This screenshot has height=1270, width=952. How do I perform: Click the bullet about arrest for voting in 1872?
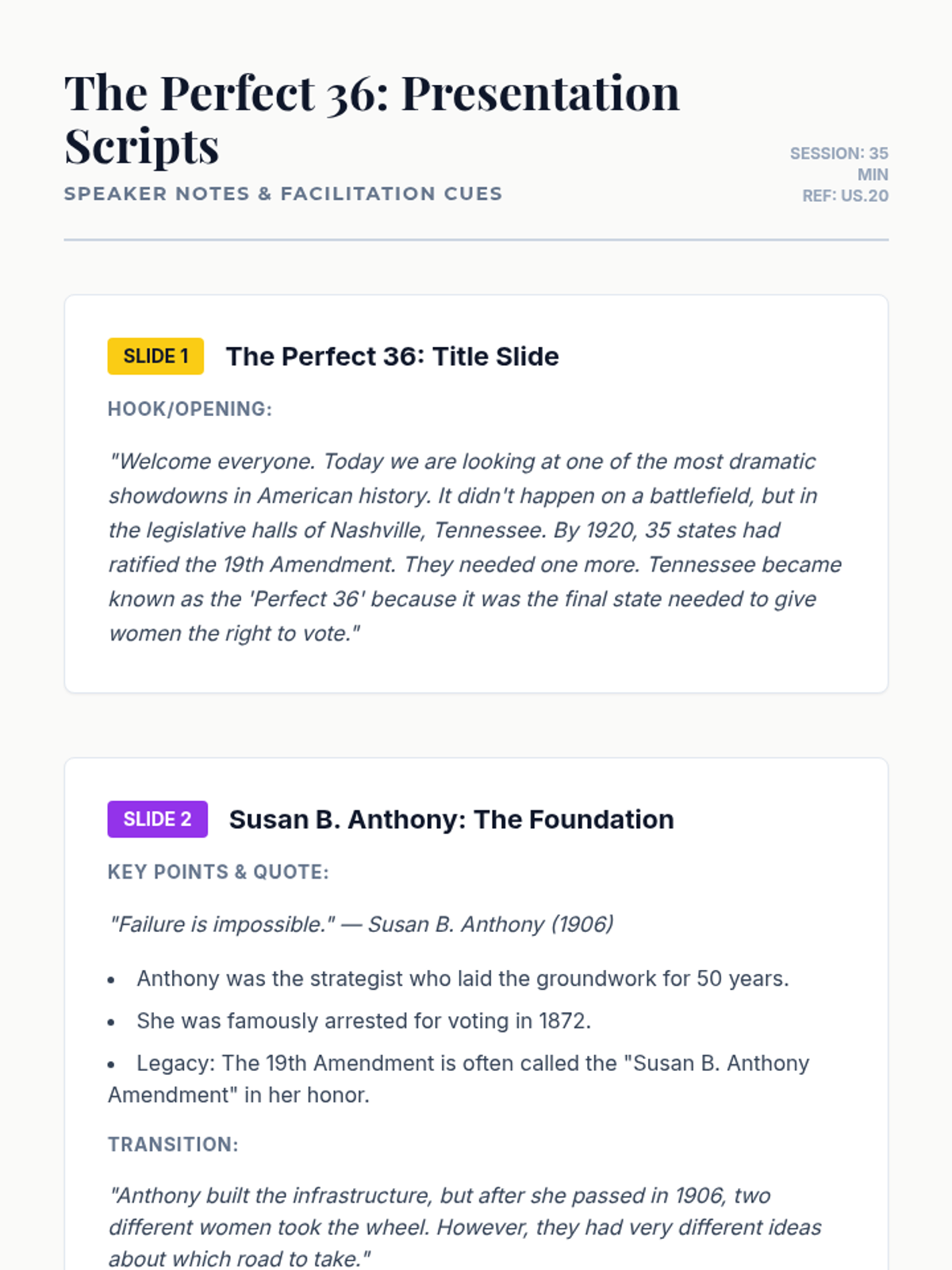(x=364, y=1021)
